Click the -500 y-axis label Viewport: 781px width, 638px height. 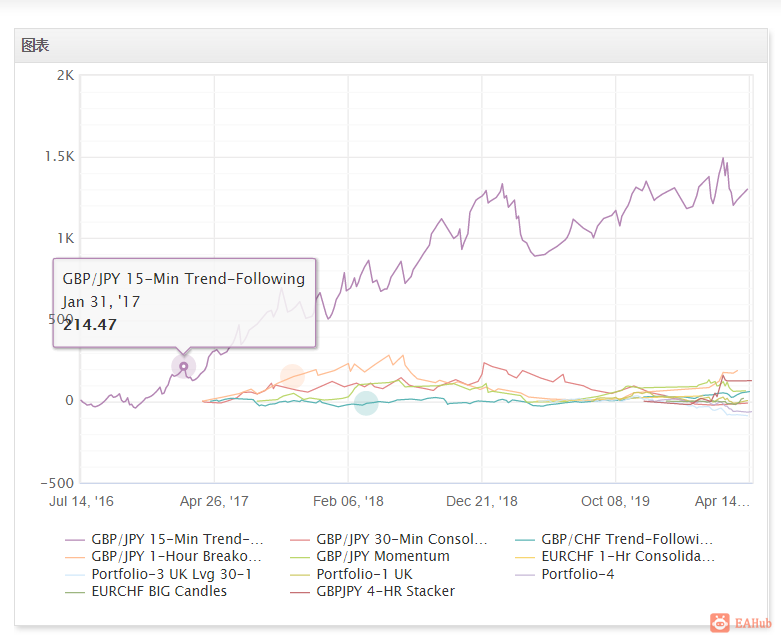(57, 483)
